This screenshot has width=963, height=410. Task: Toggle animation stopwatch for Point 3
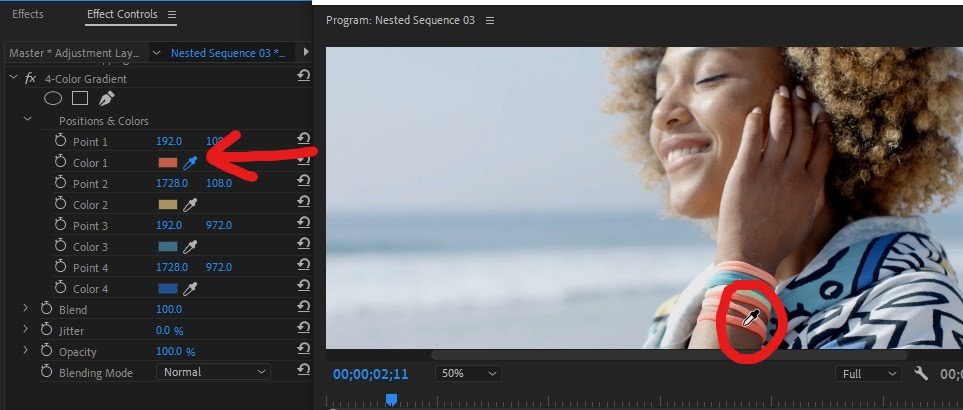[x=60, y=225]
